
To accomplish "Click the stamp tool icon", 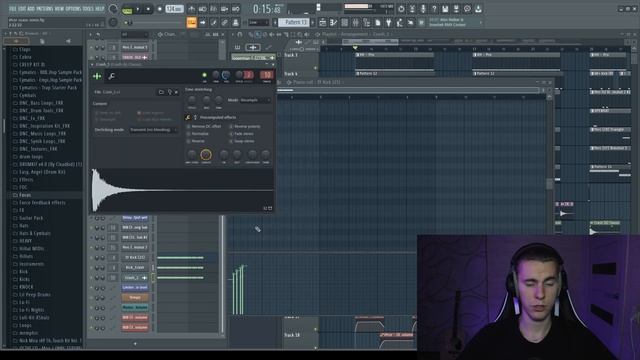I will 236,22.
